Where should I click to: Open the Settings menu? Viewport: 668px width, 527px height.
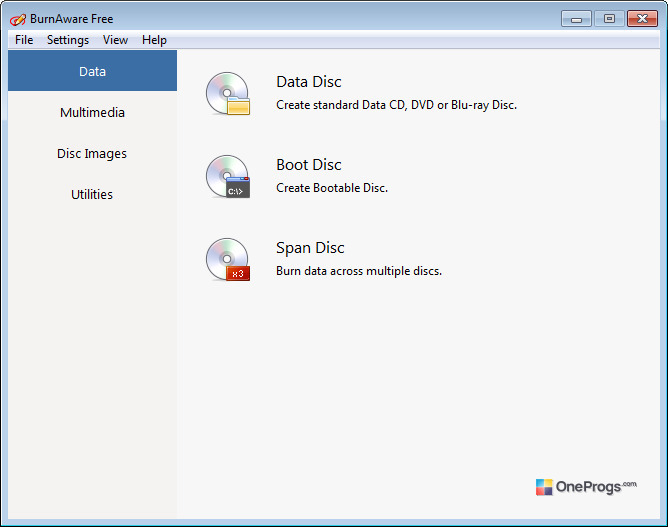tap(68, 40)
